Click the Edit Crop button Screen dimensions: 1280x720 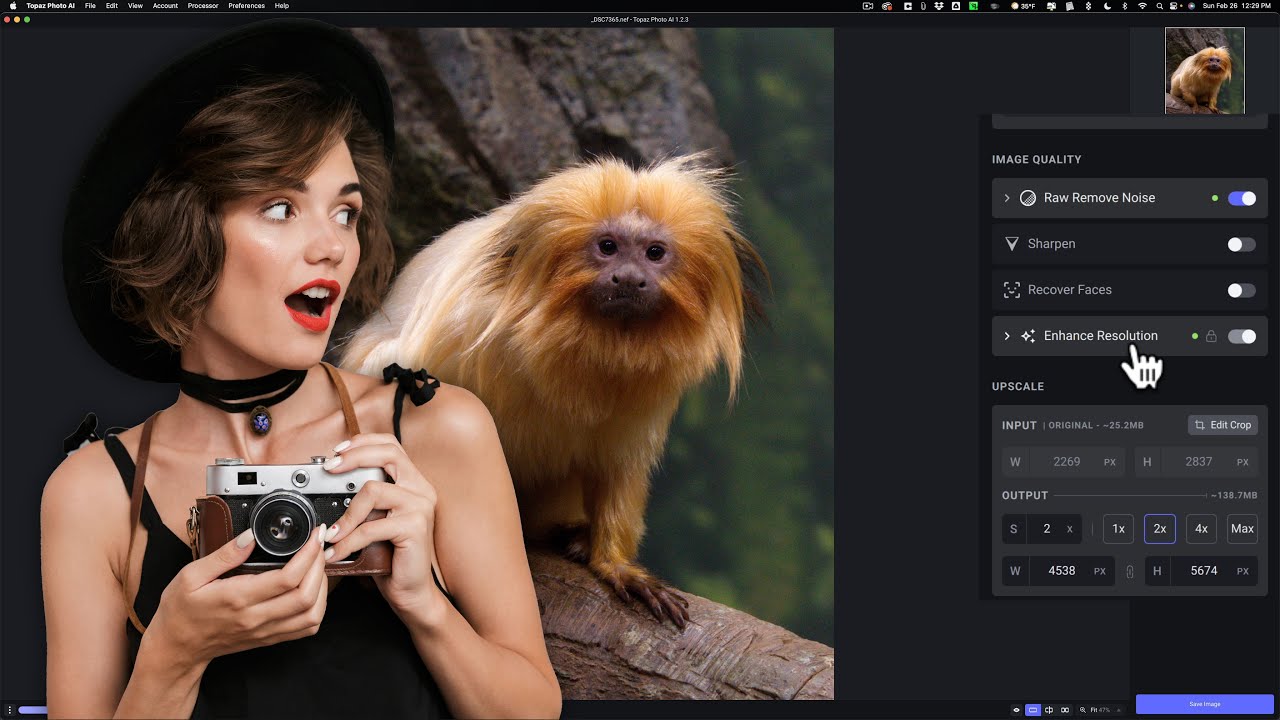tap(1222, 425)
